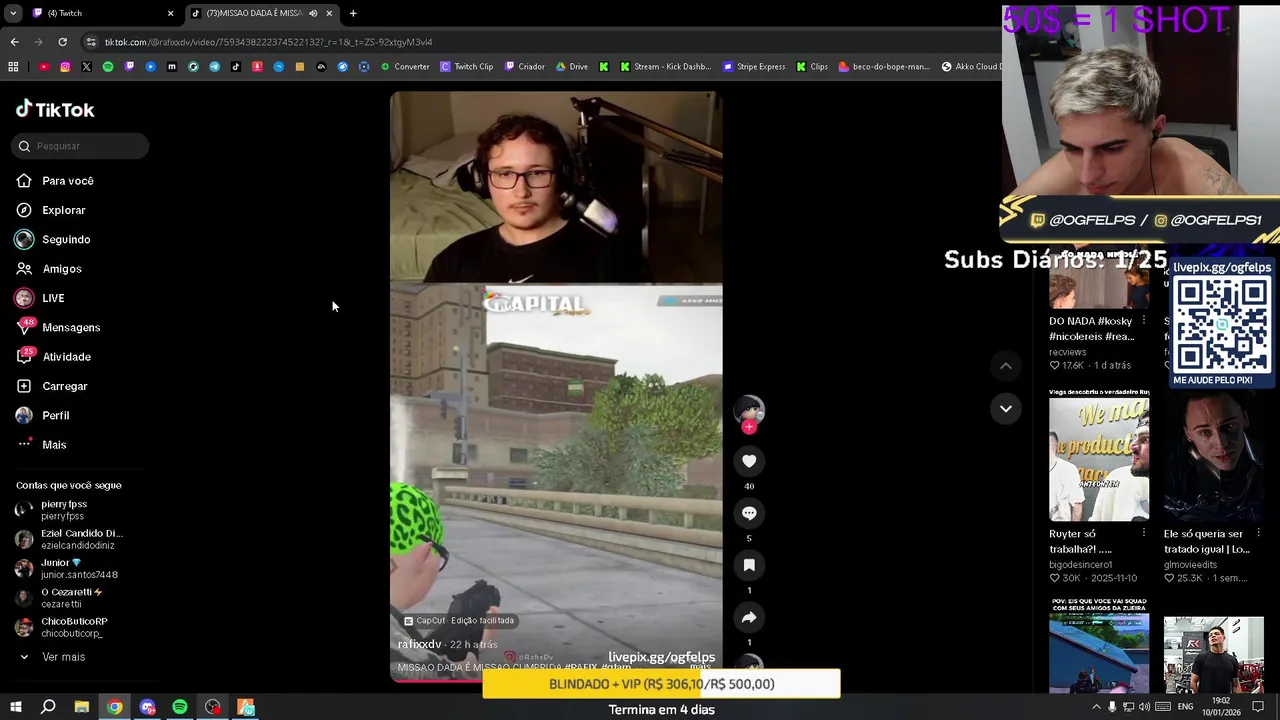
Task: Open the video comments
Action: coord(749,513)
